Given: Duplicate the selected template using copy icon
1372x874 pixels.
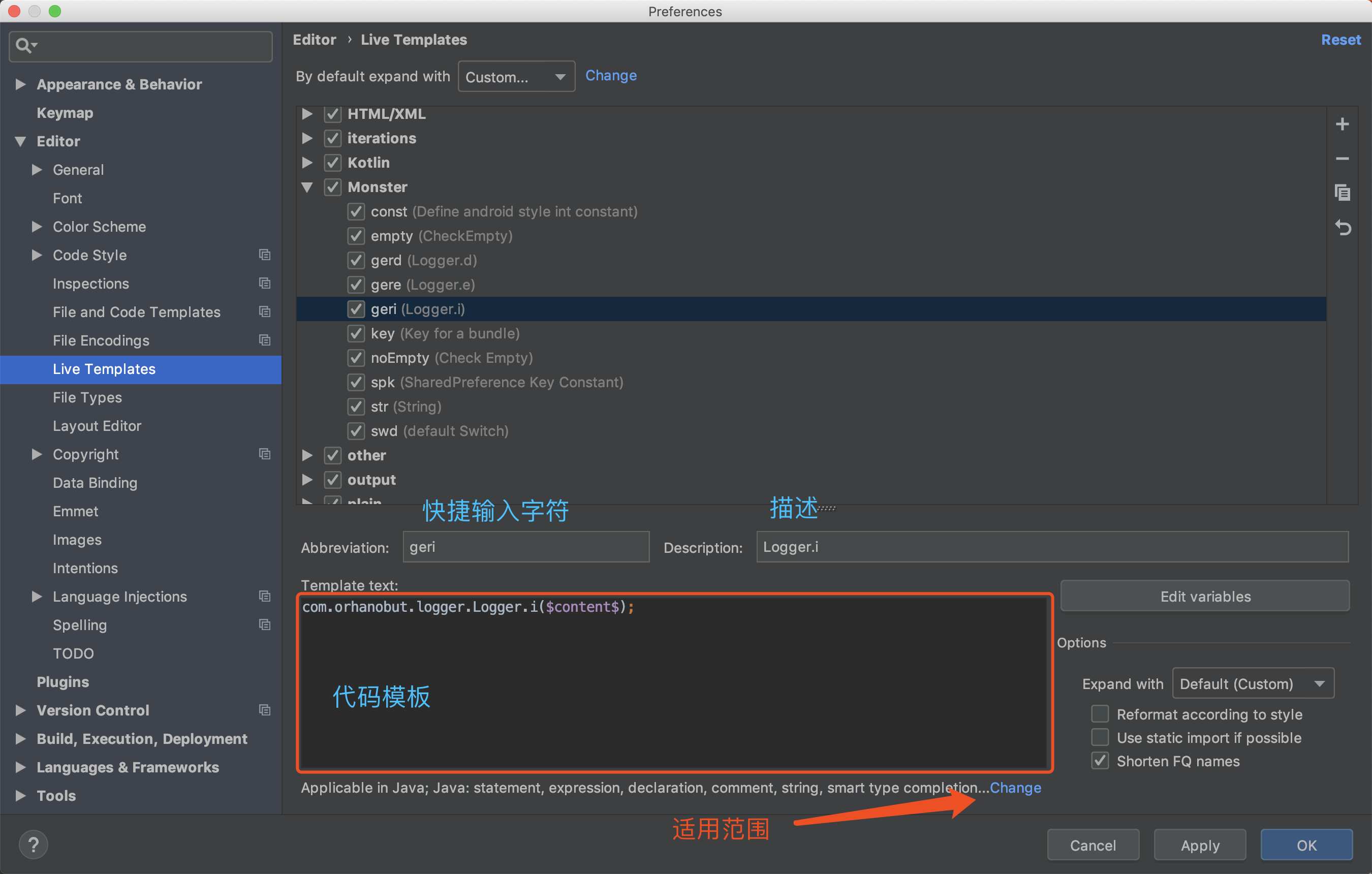Looking at the screenshot, I should tap(1342, 193).
